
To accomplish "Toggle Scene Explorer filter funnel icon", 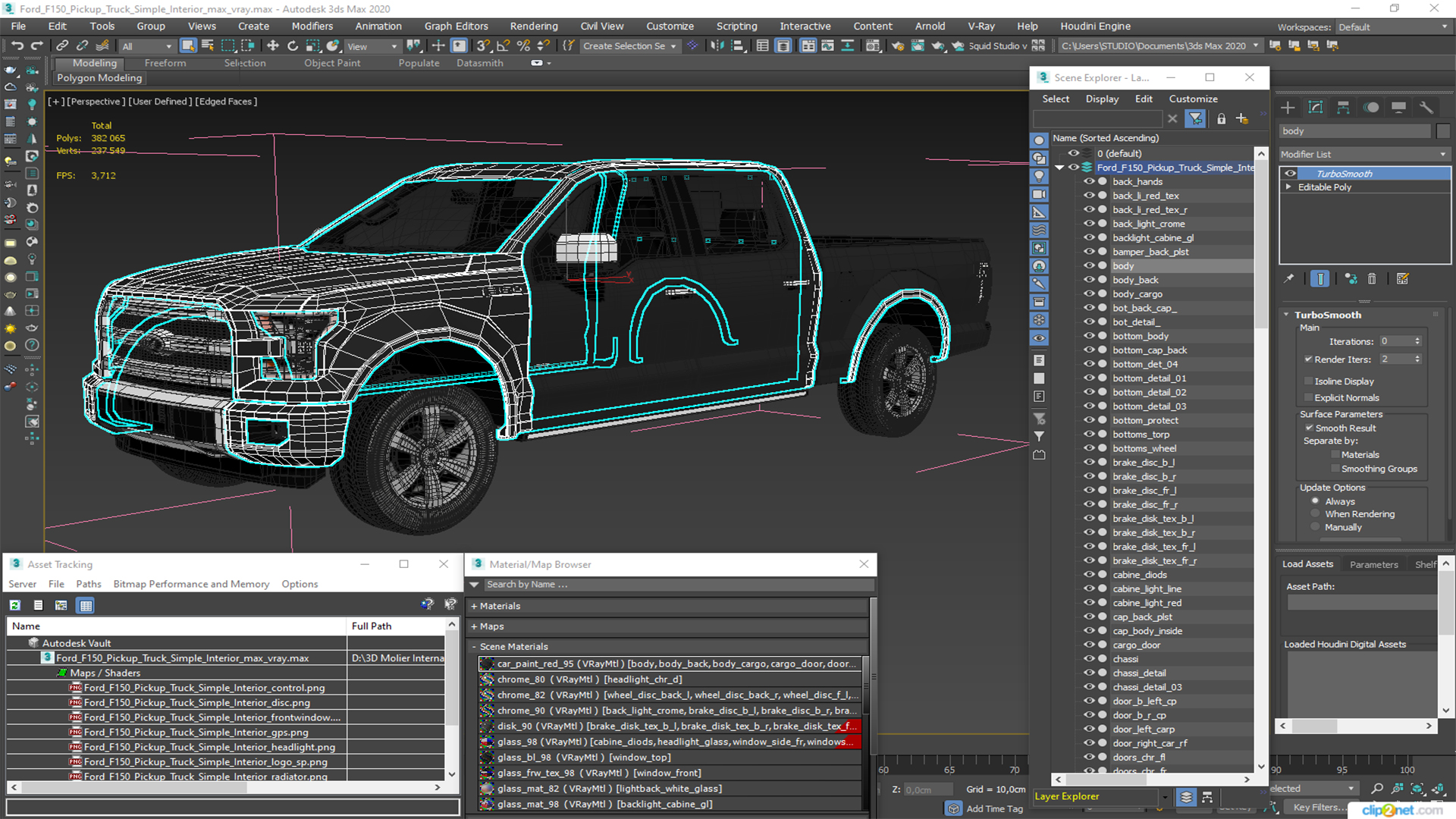I will 1195,119.
